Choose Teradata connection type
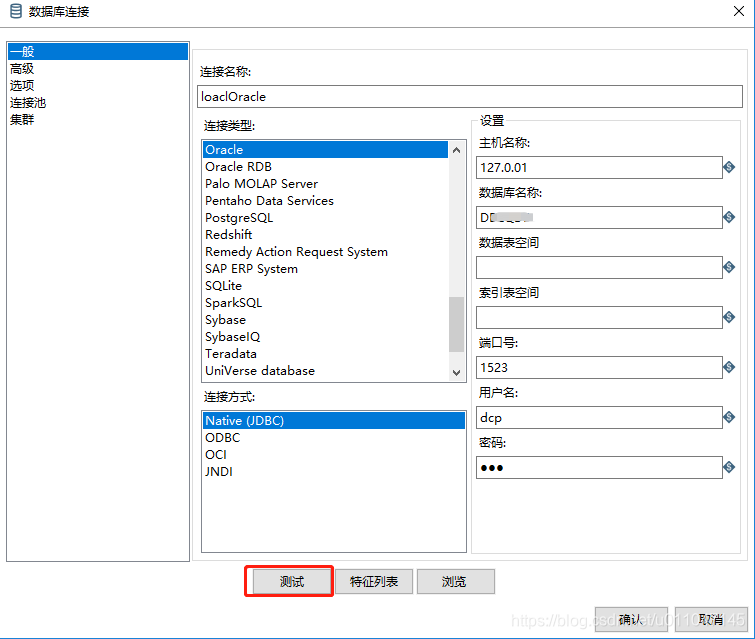 (325, 353)
